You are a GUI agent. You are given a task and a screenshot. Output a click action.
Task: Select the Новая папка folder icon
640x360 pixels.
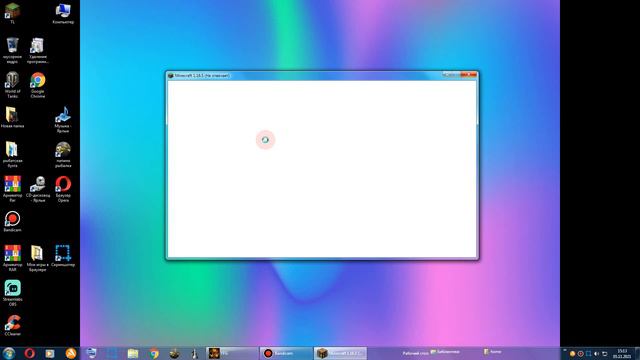[12, 117]
